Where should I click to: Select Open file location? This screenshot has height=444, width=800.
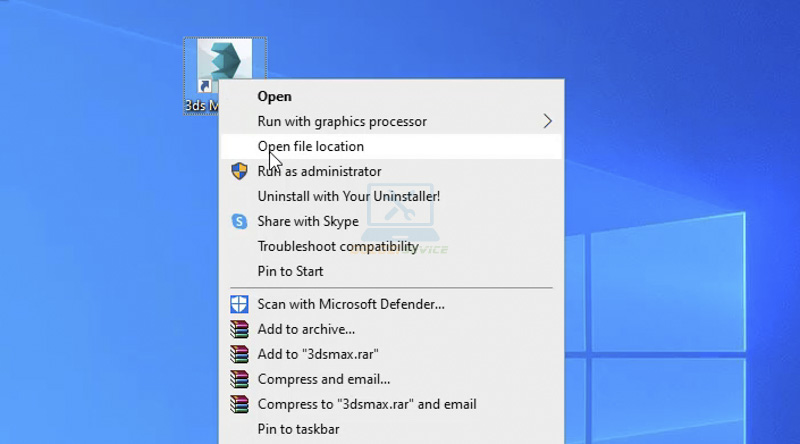tap(311, 146)
